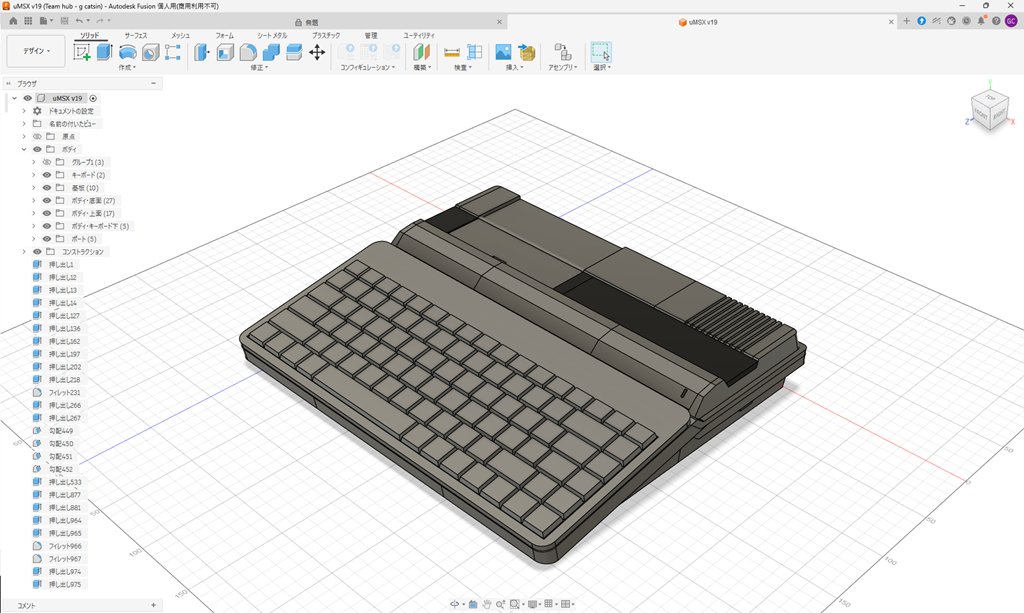Switch to the ユーティリティ tab

tap(419, 35)
